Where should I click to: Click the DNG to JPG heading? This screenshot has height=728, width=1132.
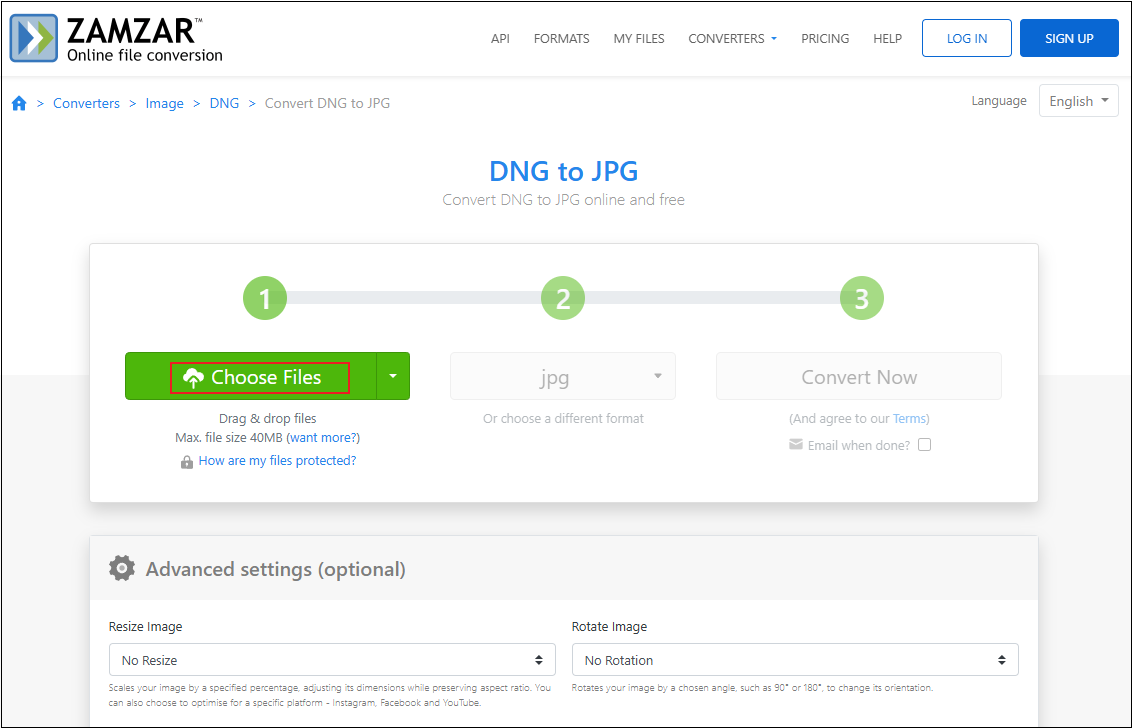pos(564,171)
